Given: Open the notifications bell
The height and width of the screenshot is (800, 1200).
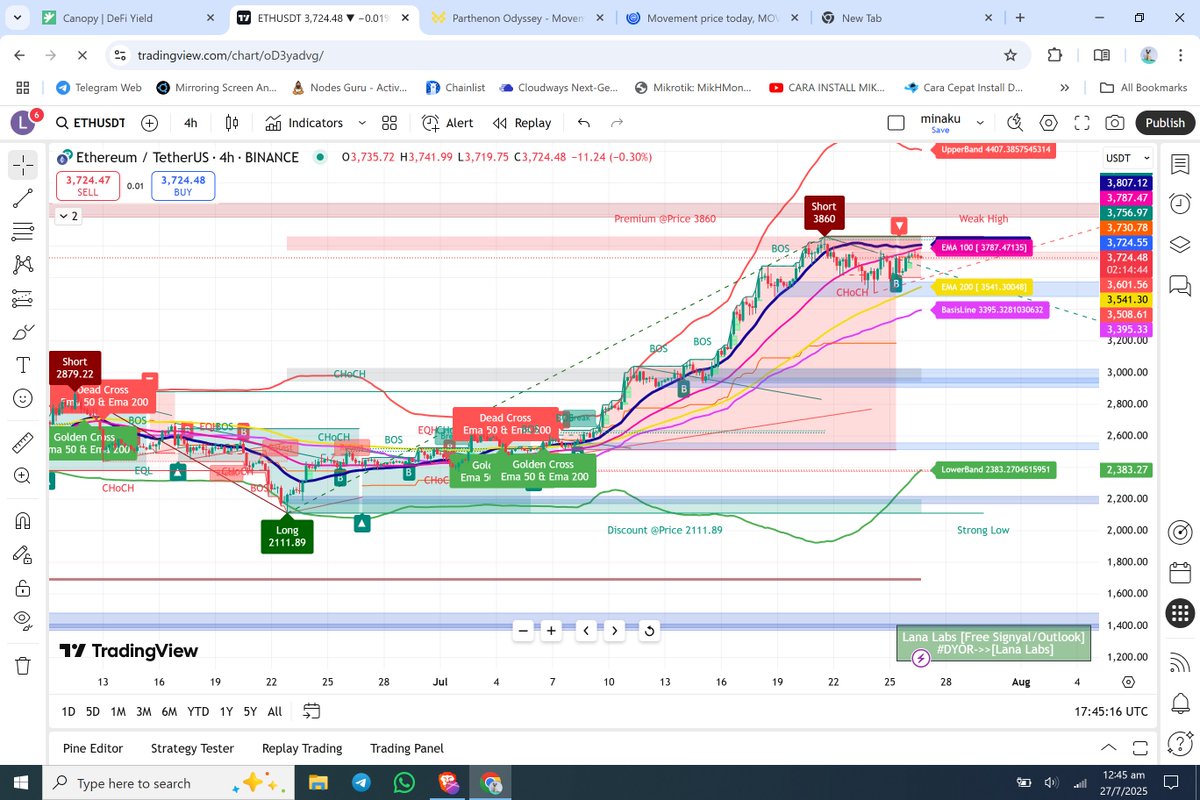Looking at the screenshot, I should (x=1180, y=702).
